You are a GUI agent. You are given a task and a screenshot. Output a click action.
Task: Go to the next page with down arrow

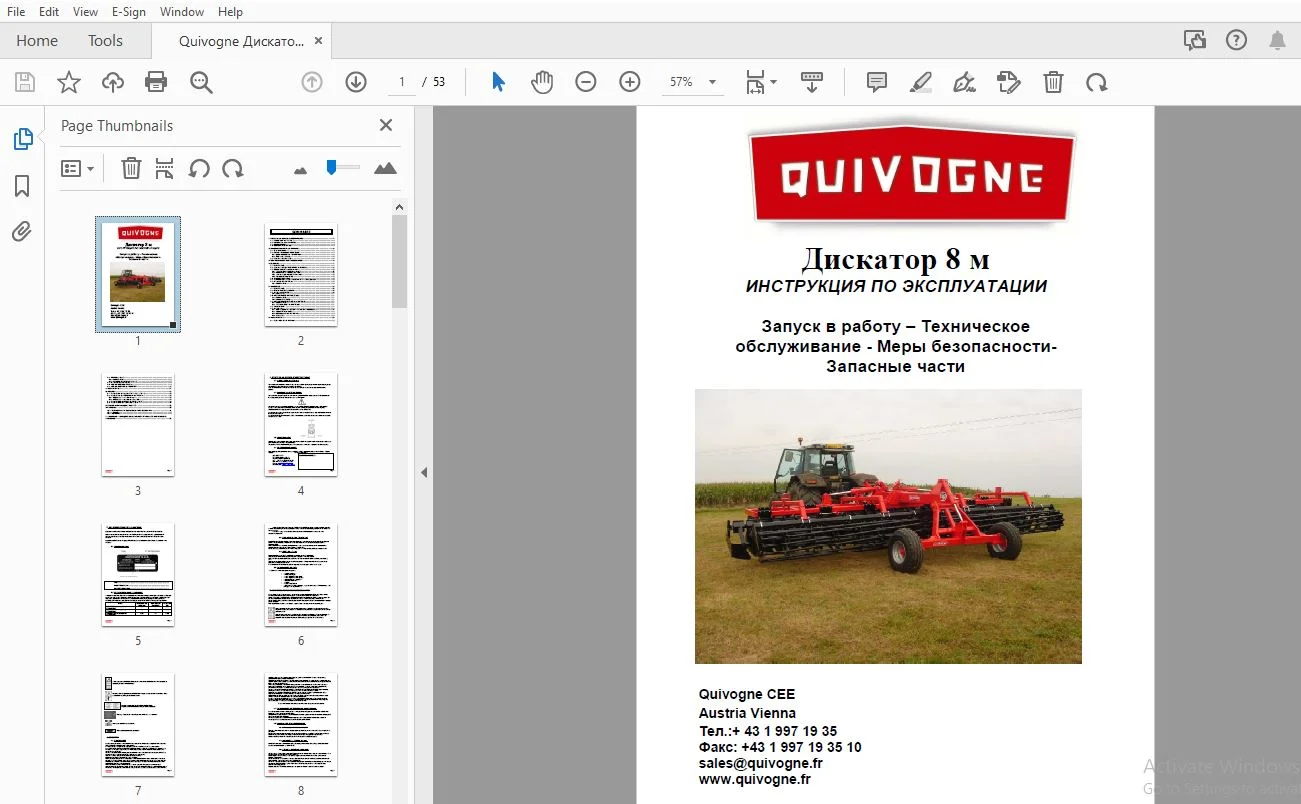356,82
